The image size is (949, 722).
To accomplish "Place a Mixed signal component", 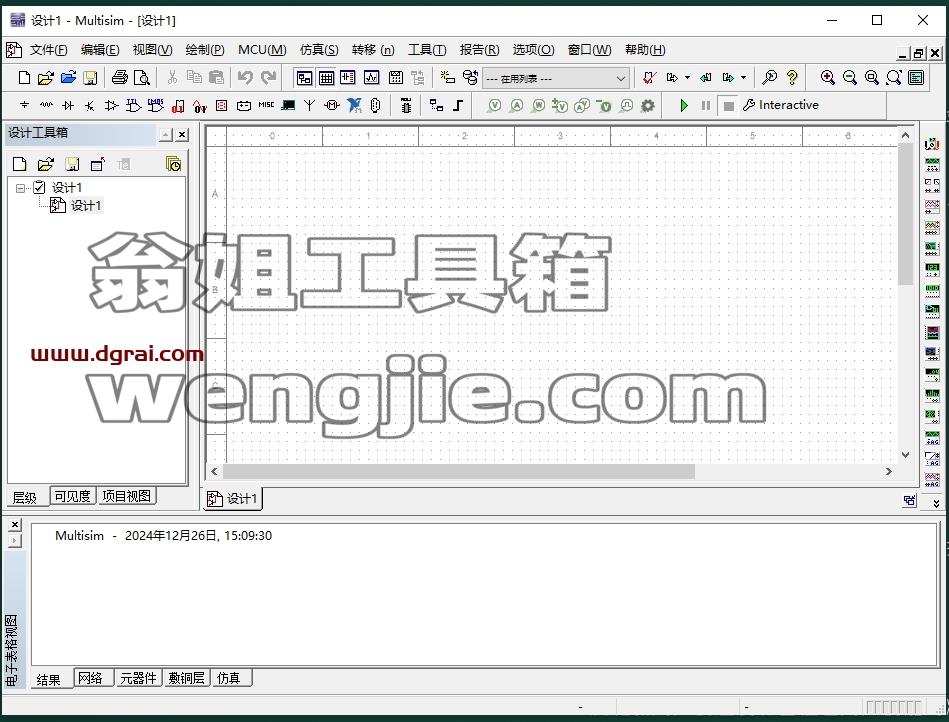I will (200, 106).
